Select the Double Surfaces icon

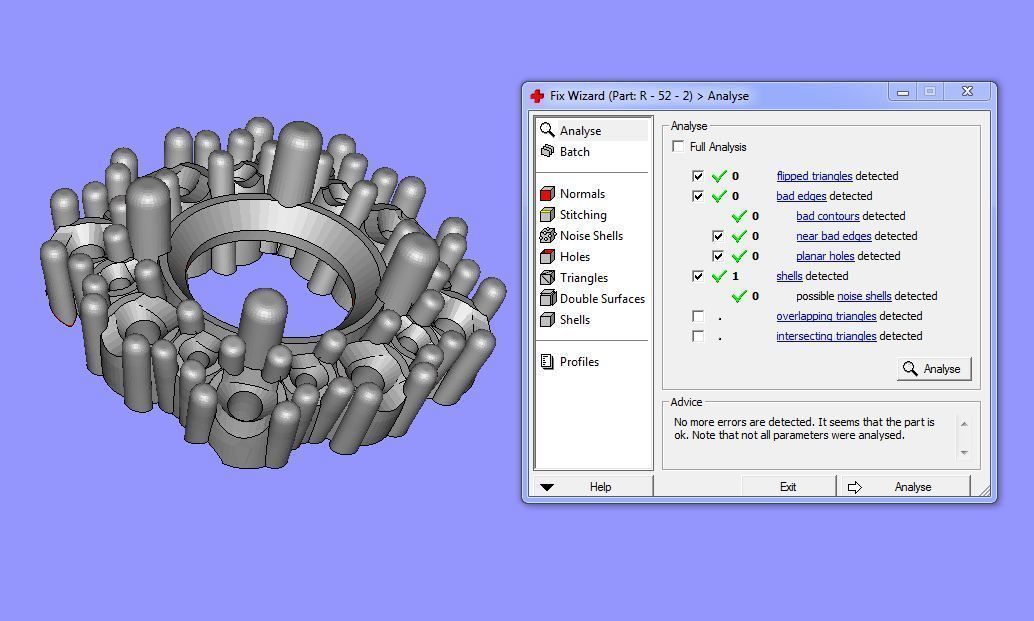pos(547,299)
